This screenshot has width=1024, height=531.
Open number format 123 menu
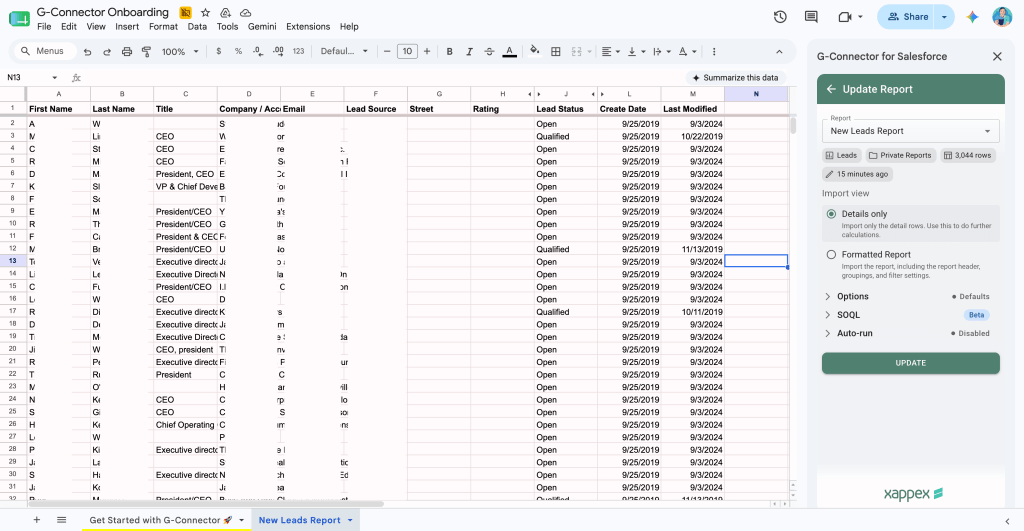[298, 52]
